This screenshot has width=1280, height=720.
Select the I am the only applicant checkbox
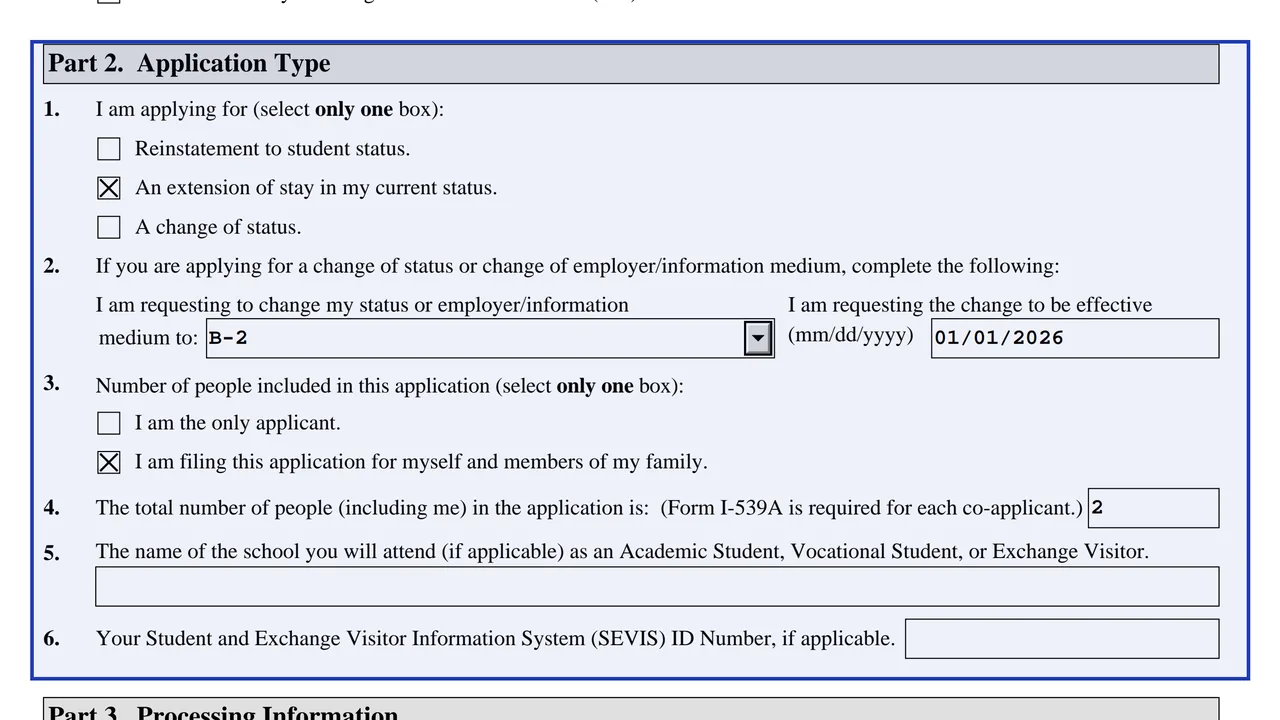pyautogui.click(x=109, y=423)
